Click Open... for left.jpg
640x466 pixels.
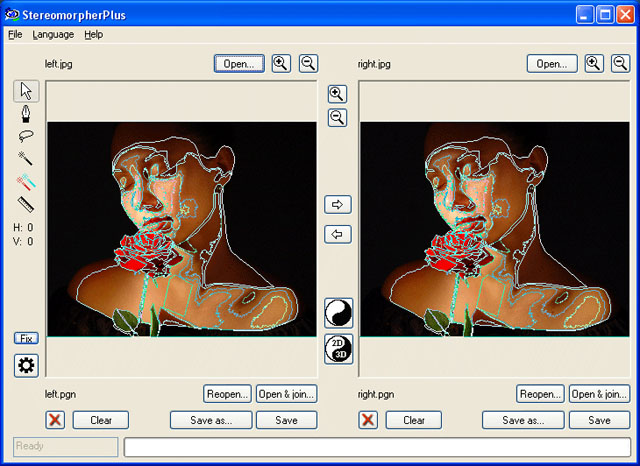click(239, 63)
